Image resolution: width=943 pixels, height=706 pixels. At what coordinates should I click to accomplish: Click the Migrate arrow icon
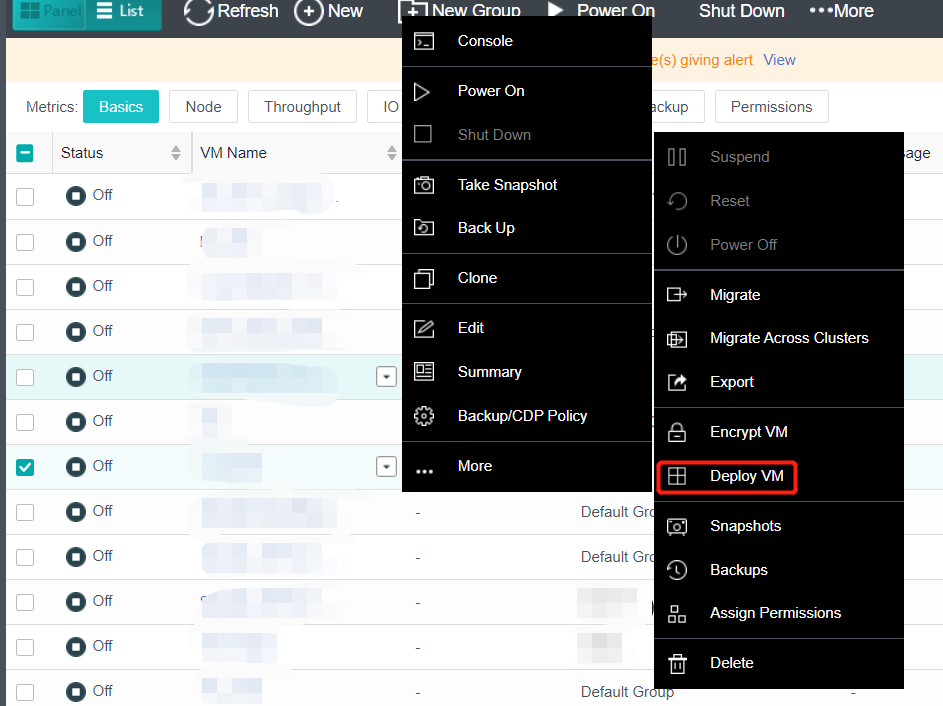pos(677,295)
